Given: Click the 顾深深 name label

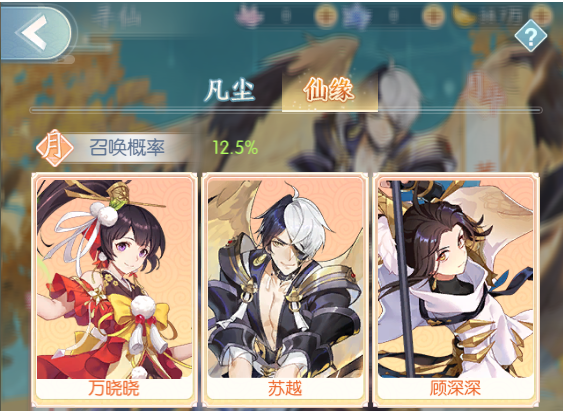Looking at the screenshot, I should (x=455, y=389).
